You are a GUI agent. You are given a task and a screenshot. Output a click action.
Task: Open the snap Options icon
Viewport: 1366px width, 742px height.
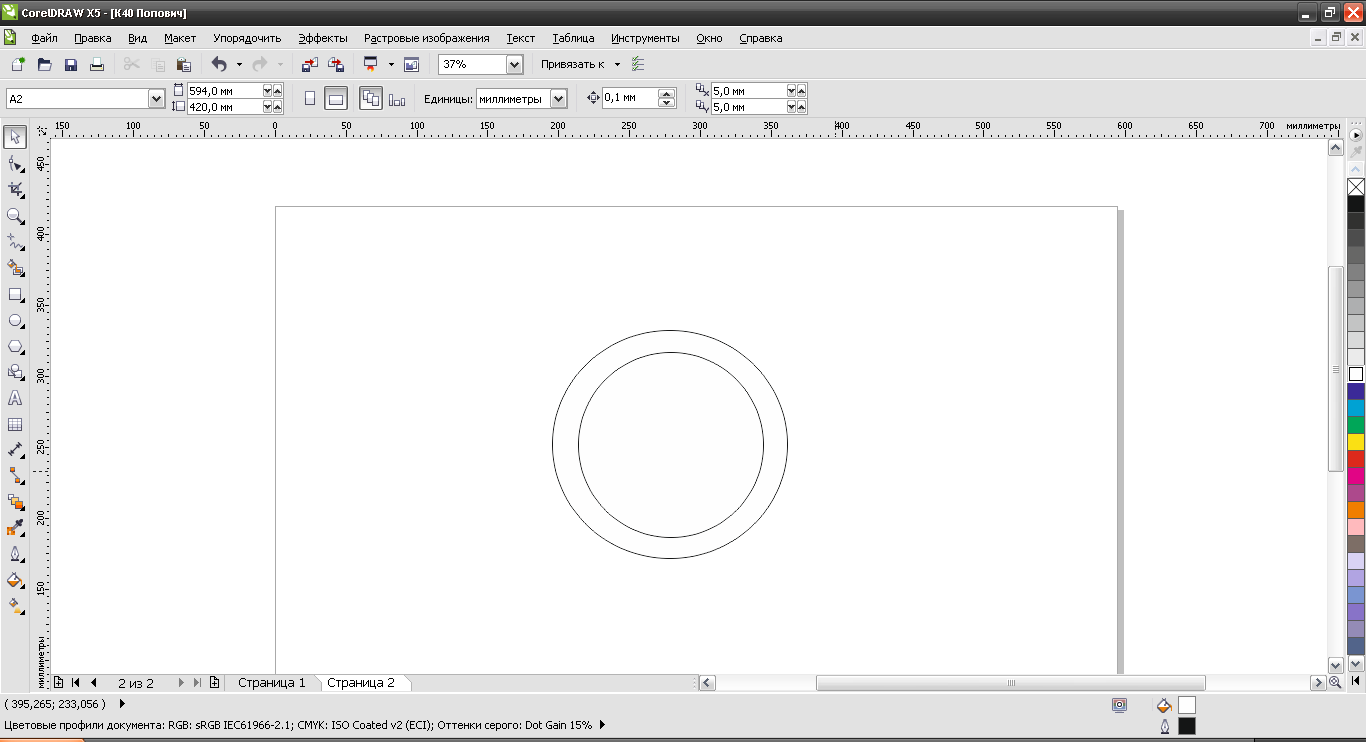pyautogui.click(x=638, y=64)
